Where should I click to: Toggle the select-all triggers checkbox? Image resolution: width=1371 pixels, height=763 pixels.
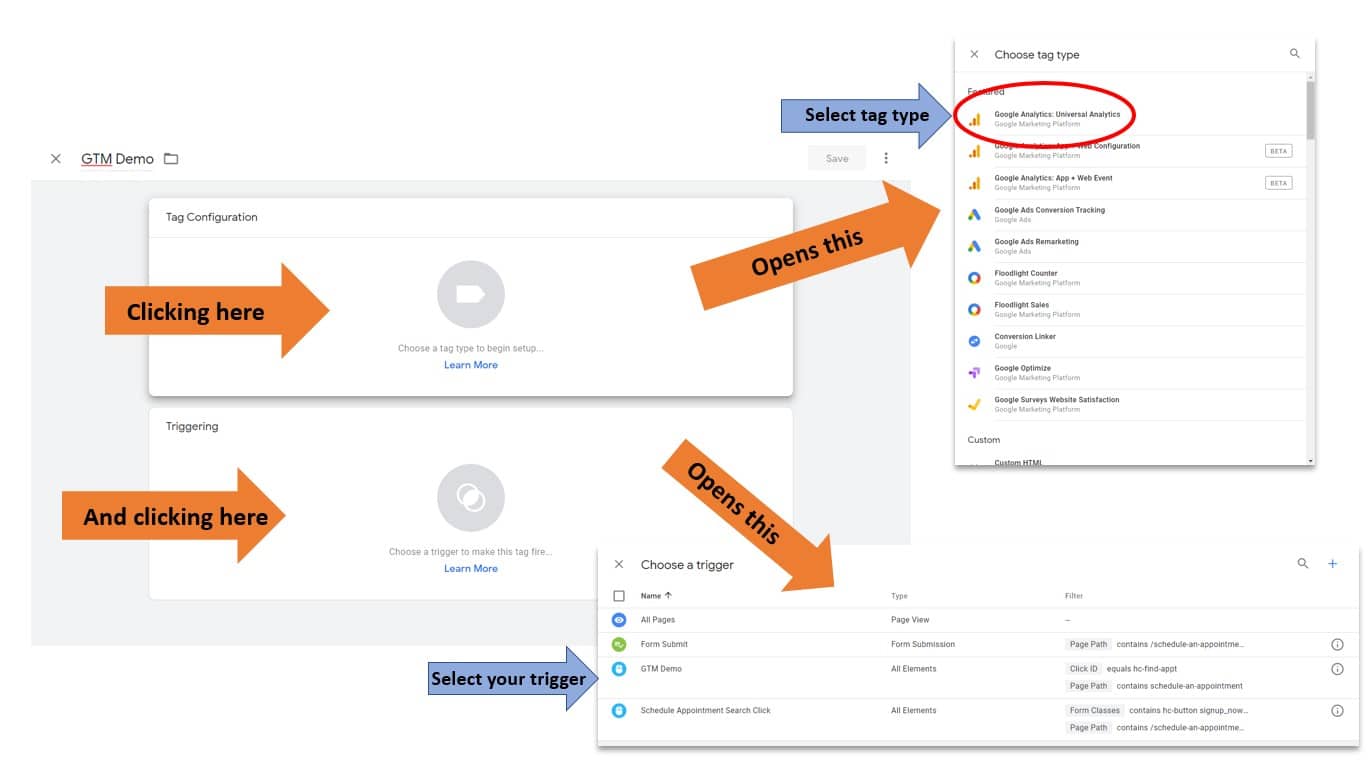coord(619,596)
